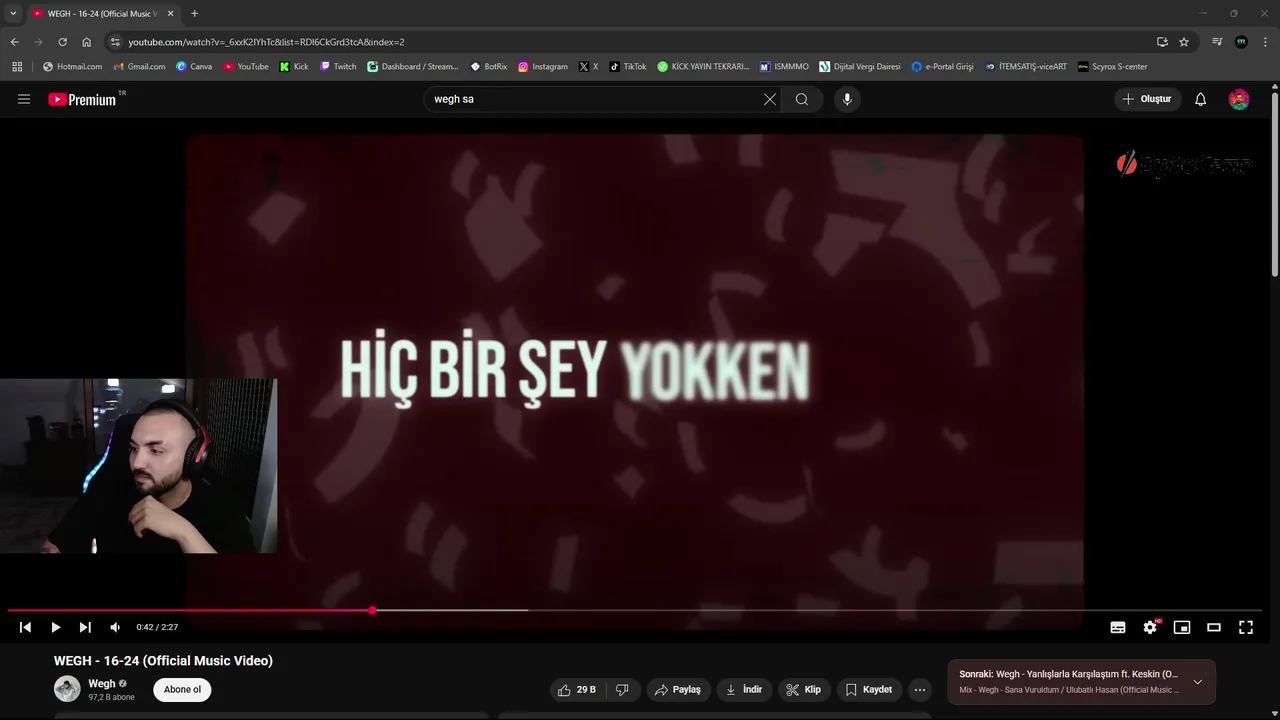
Task: Open the install app icon in address bar
Action: 1162,42
